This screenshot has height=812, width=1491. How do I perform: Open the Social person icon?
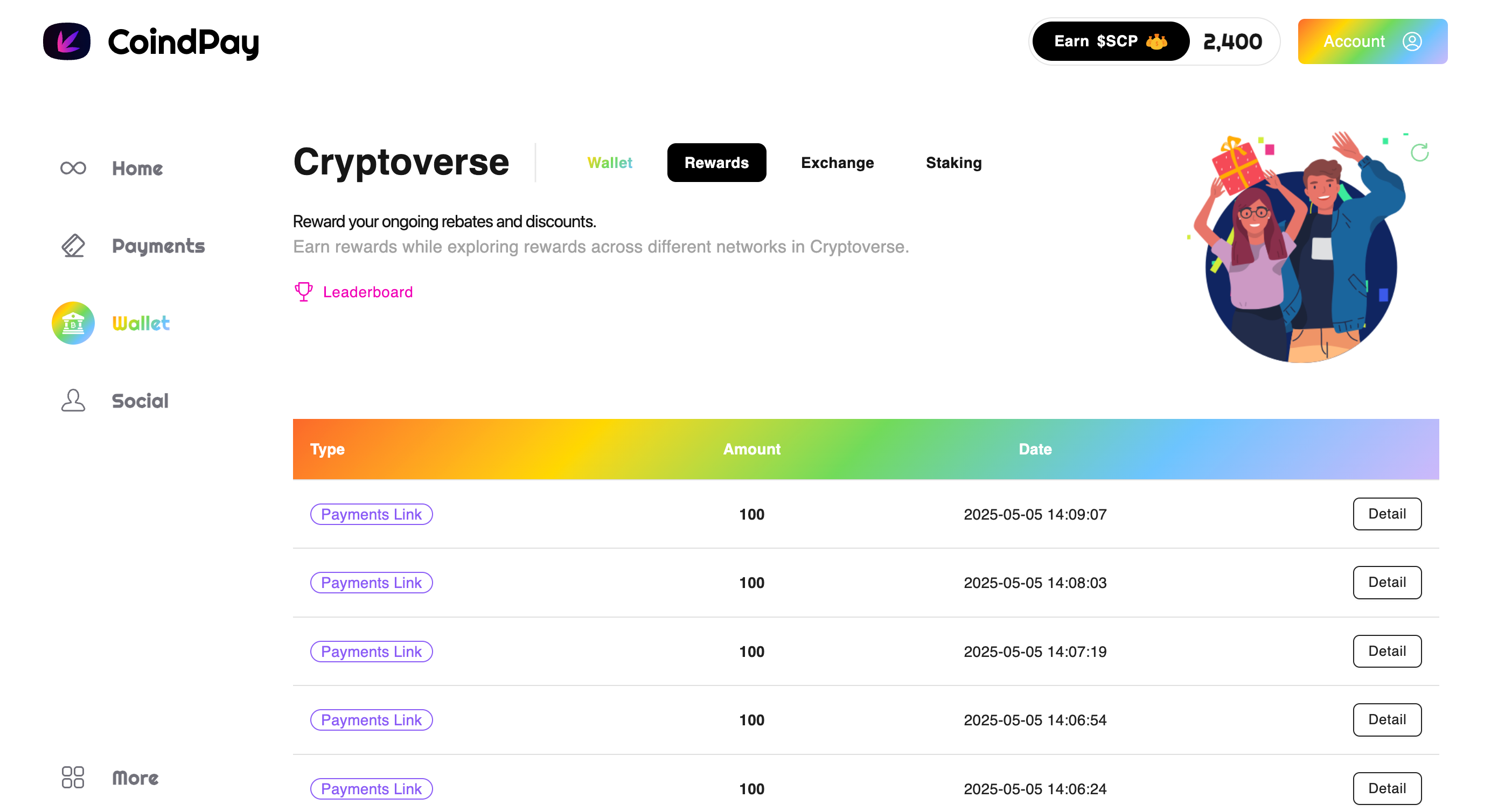(73, 401)
